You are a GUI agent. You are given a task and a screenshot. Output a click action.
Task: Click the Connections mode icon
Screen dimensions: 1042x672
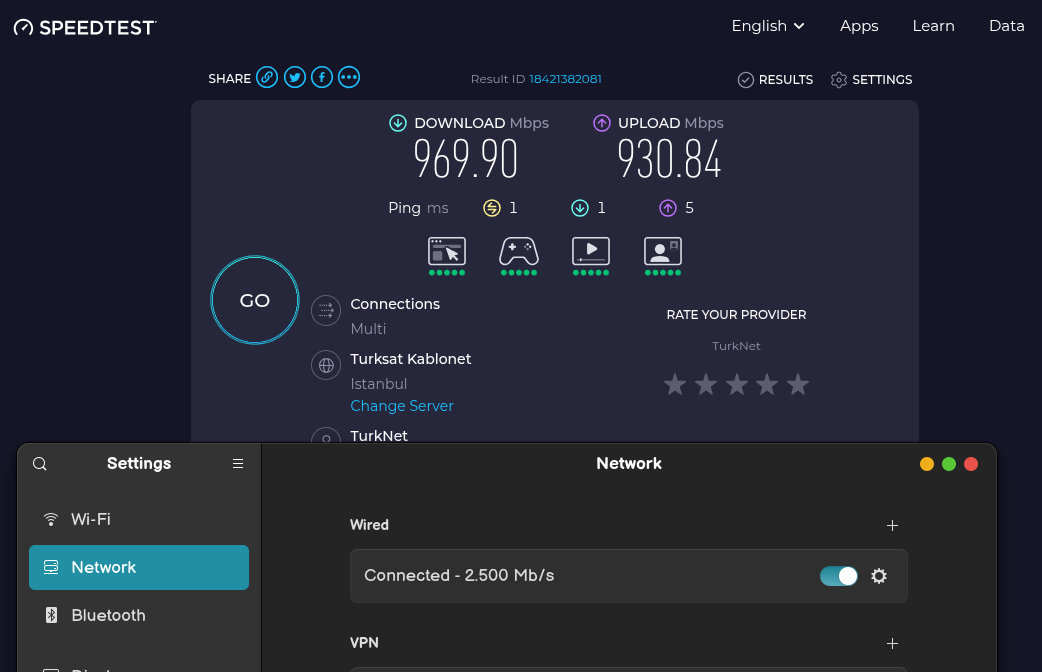click(x=326, y=310)
